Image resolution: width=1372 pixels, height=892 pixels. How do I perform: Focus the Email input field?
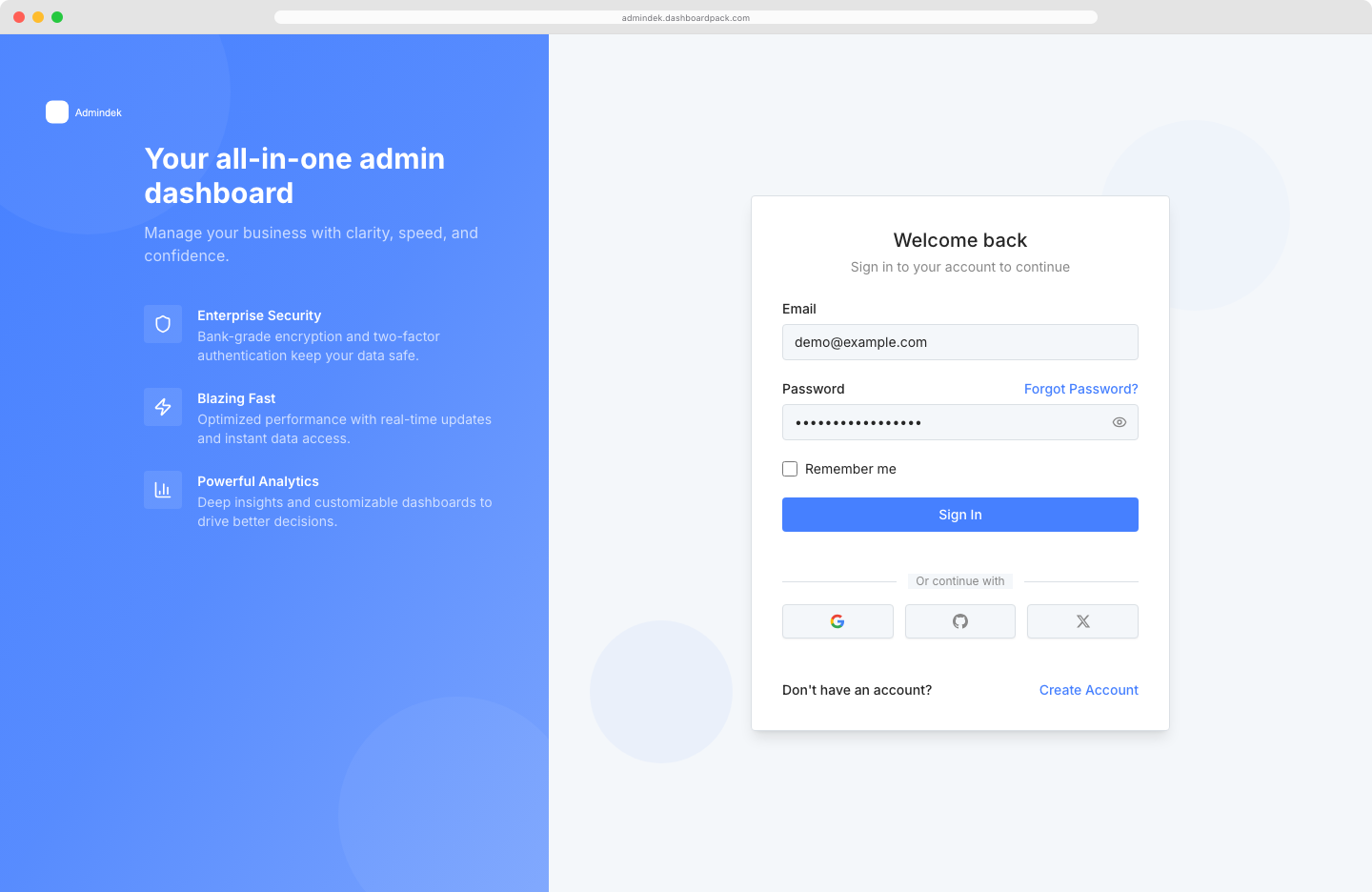pos(960,342)
